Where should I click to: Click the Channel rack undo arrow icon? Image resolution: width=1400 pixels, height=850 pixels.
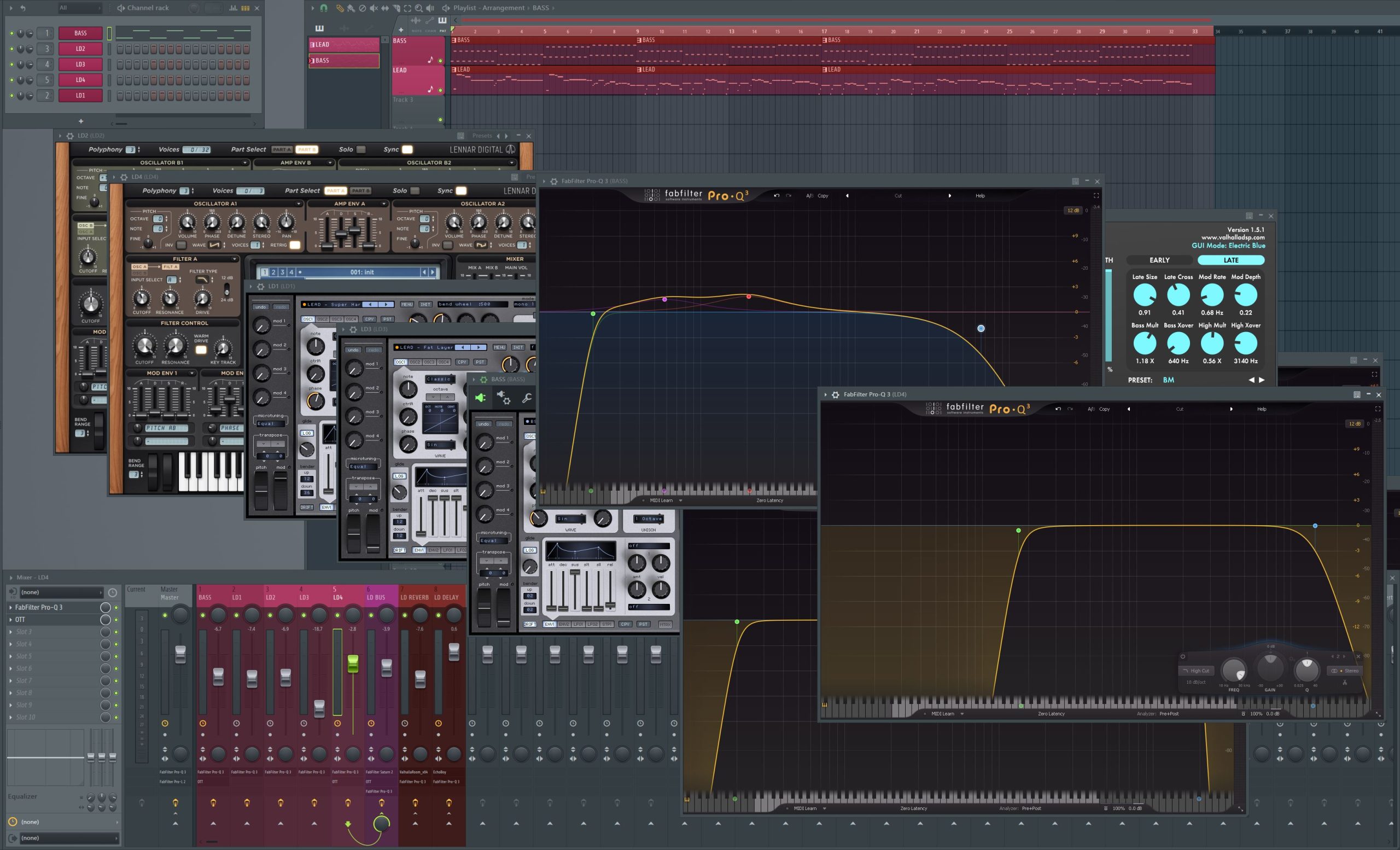[23, 8]
